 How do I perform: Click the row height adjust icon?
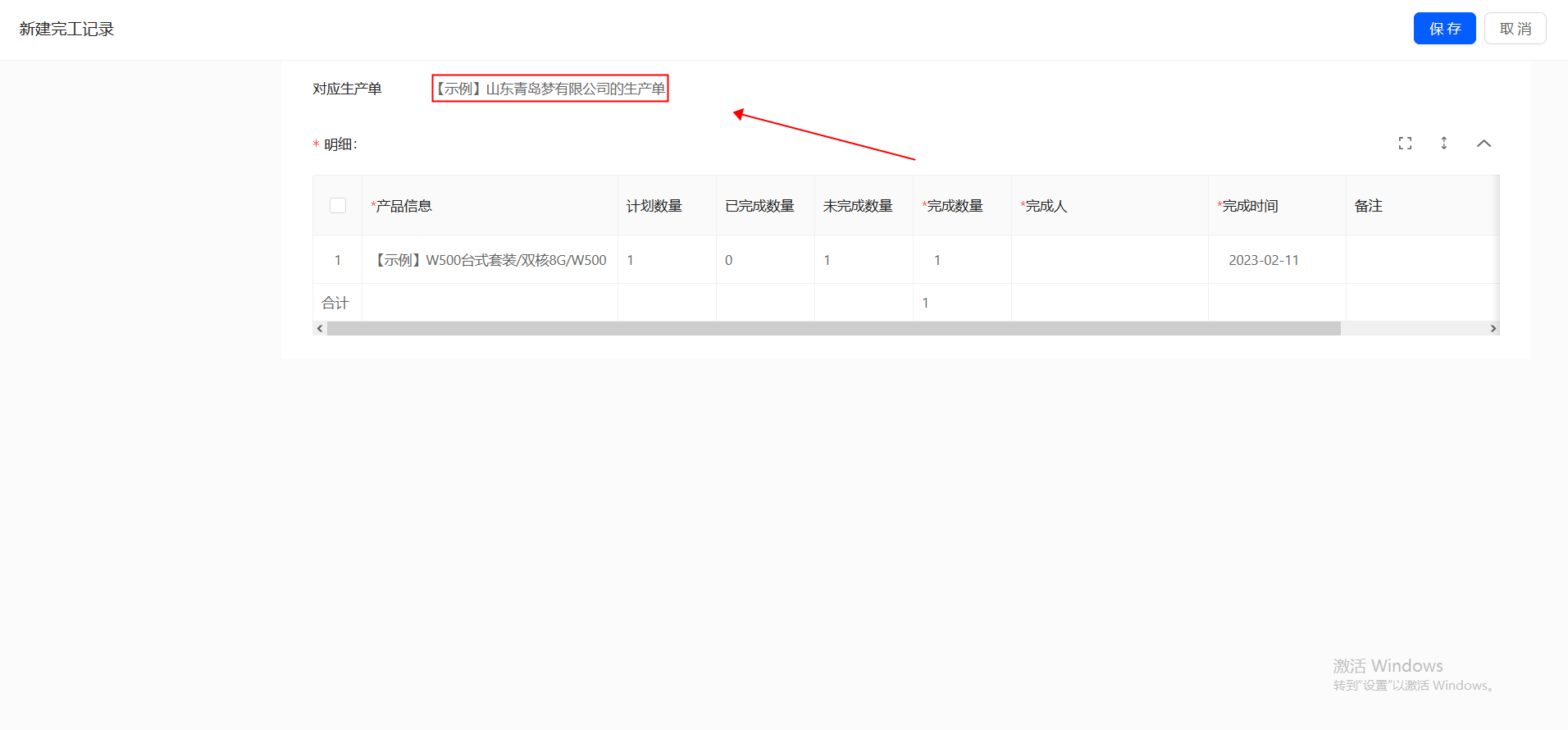(x=1444, y=144)
